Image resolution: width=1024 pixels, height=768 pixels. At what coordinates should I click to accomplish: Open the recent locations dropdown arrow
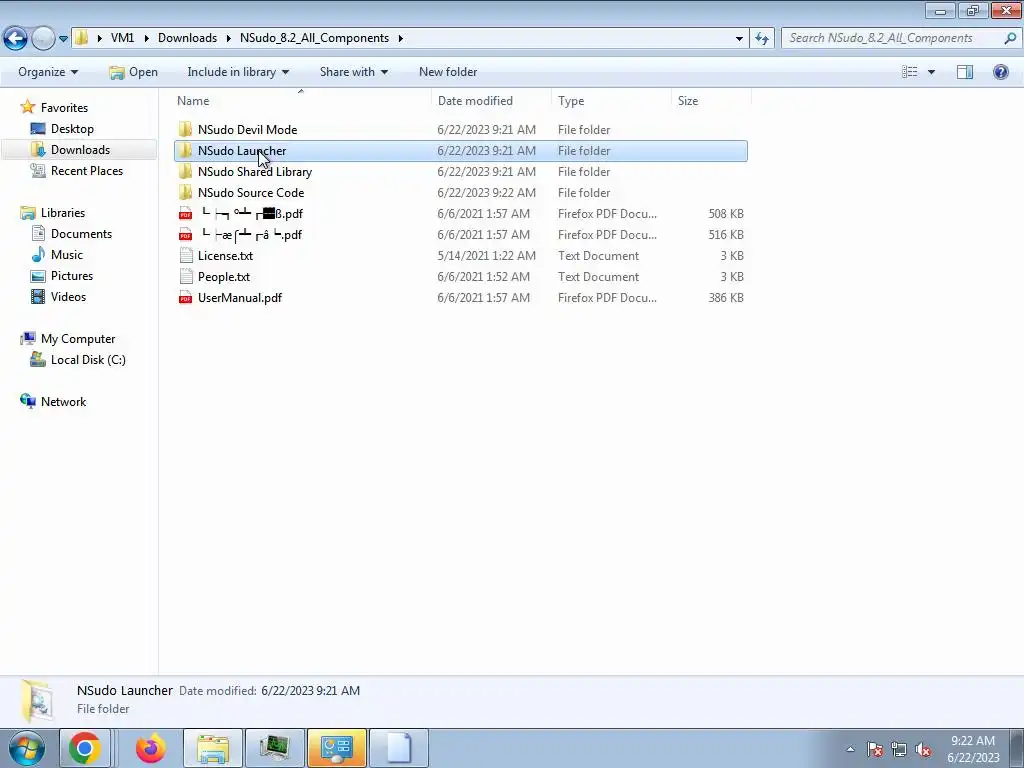coord(63,39)
